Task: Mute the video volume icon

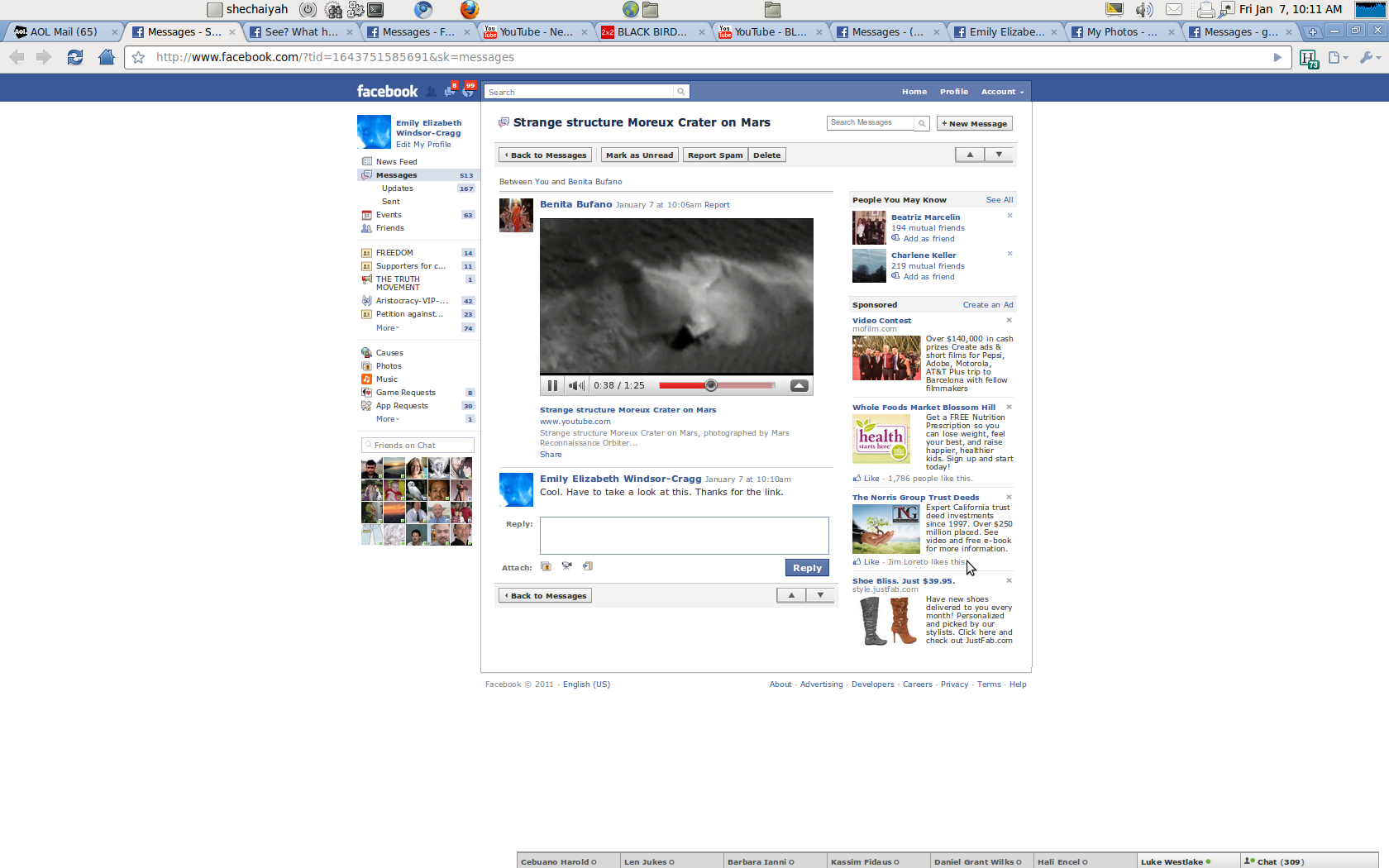Action: [576, 385]
